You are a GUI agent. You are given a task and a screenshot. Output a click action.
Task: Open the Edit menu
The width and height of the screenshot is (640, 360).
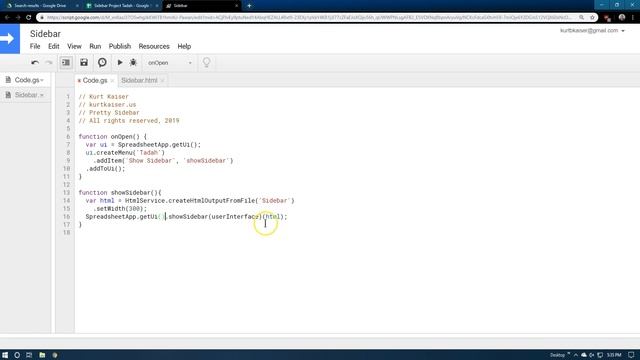tap(53, 47)
